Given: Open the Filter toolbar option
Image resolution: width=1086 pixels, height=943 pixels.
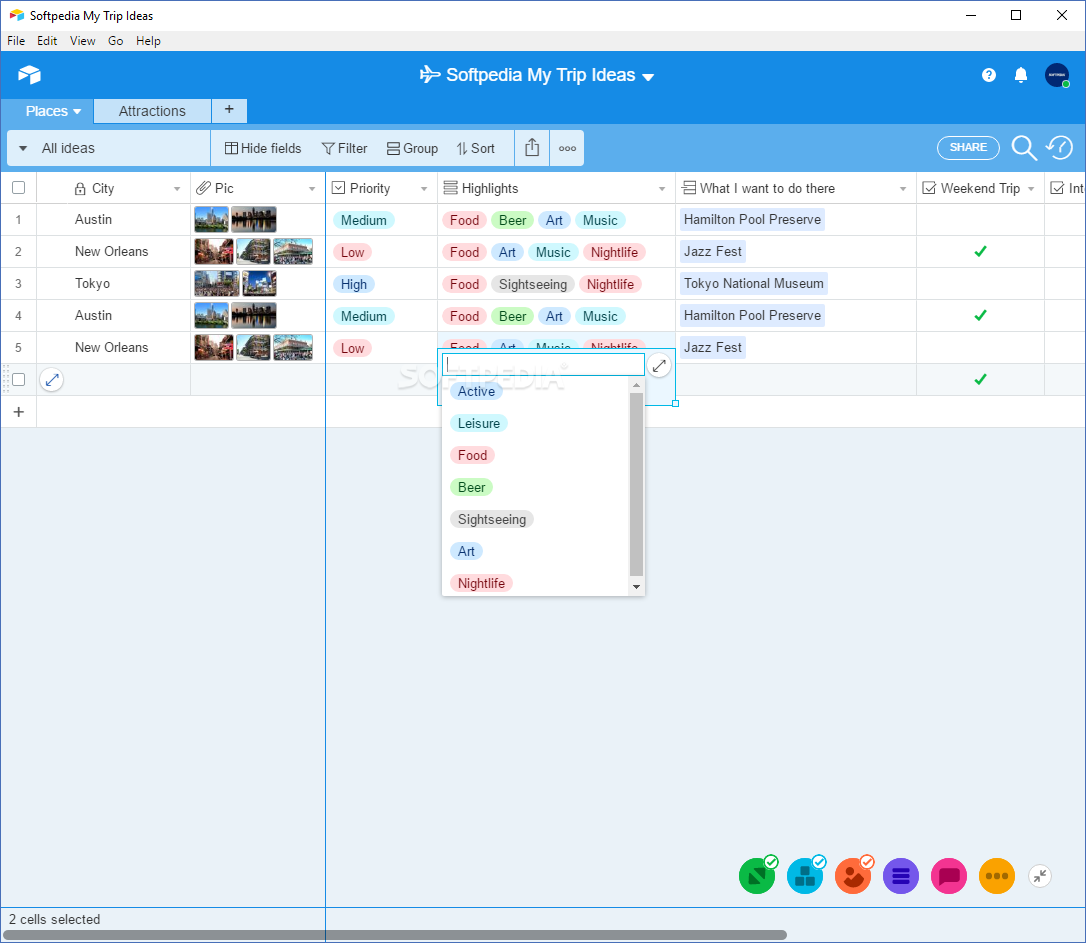Looking at the screenshot, I should point(344,148).
